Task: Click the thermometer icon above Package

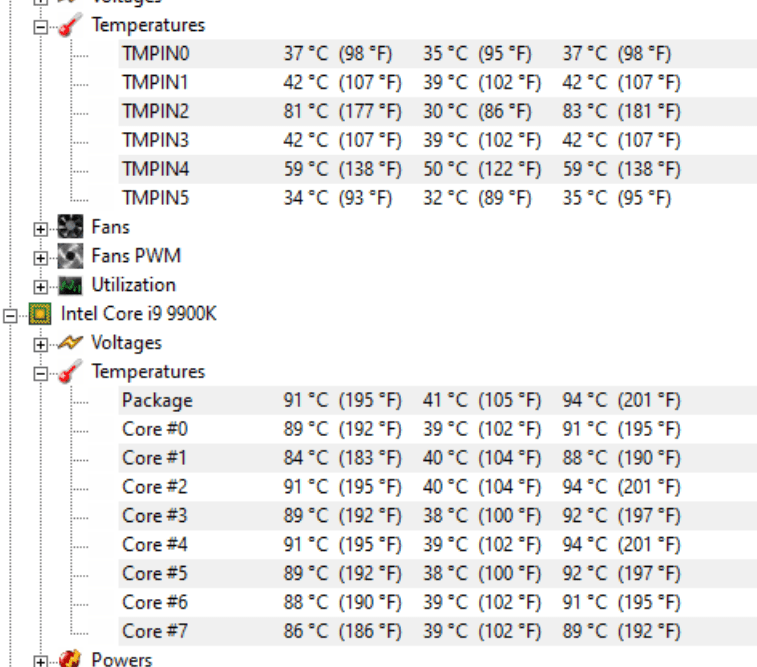Action: (70, 371)
